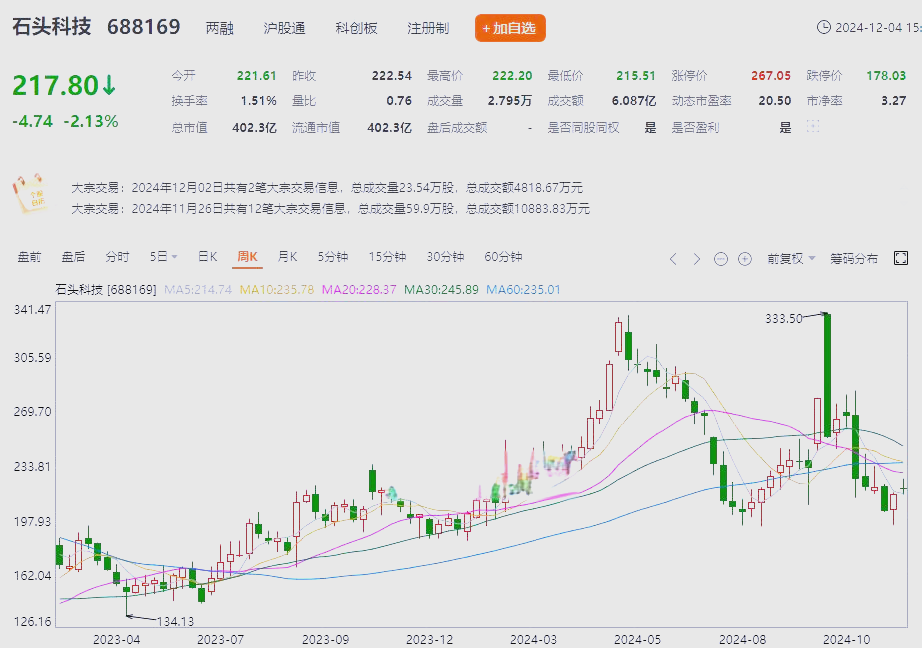Click right arrow to pan chart forward
The width and height of the screenshot is (922, 648).
(695, 258)
